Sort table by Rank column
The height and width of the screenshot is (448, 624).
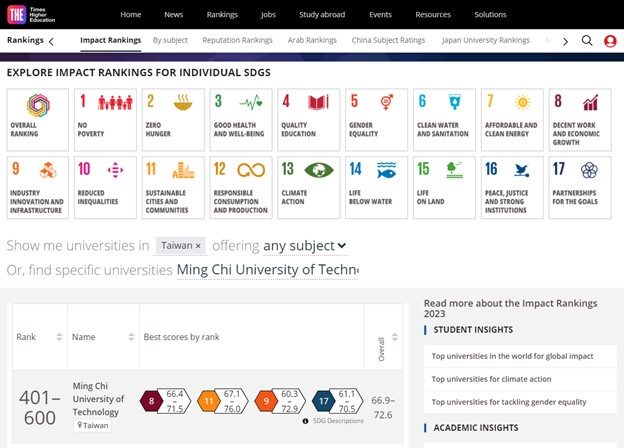click(59, 337)
